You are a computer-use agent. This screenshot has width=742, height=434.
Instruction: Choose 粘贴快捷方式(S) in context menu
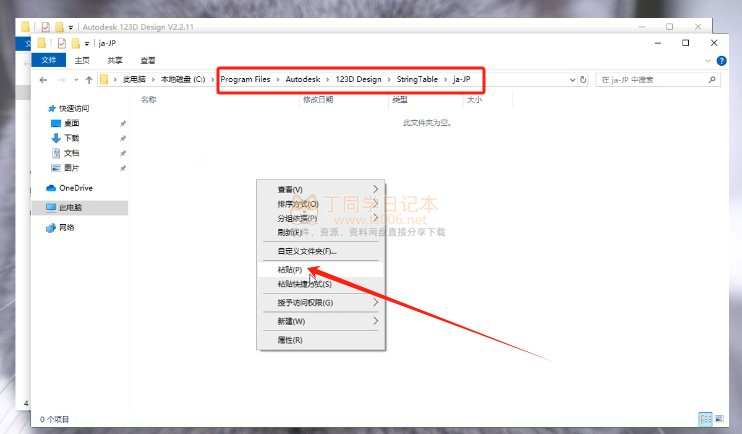click(x=321, y=284)
